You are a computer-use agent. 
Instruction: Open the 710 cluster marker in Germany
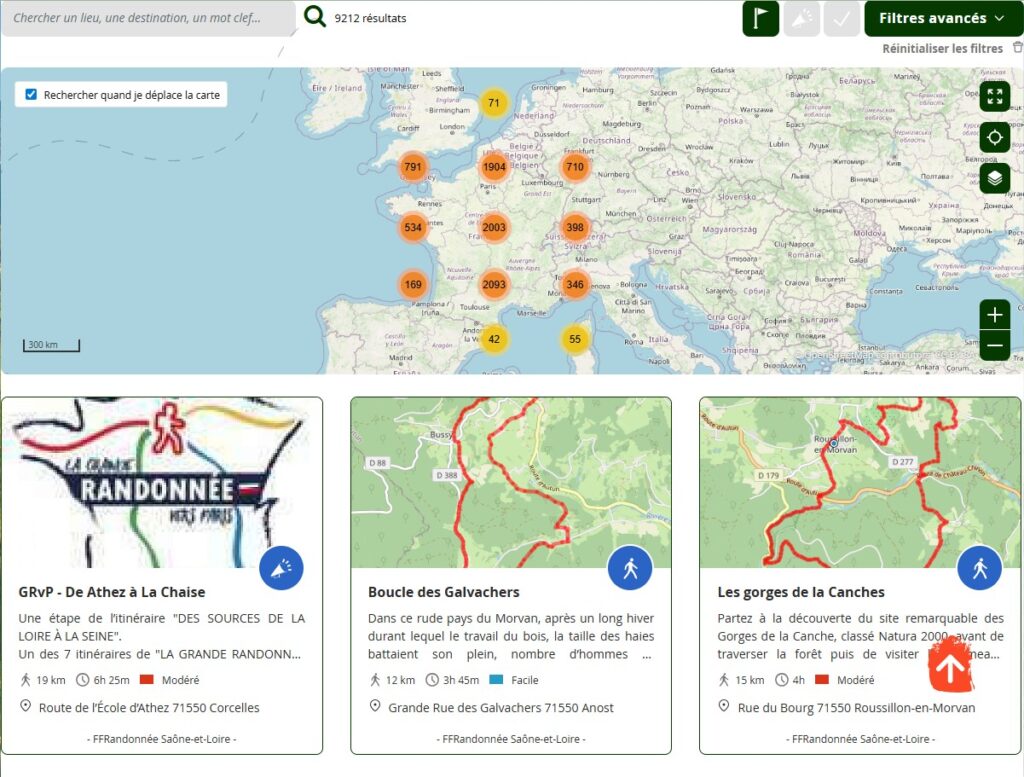[x=575, y=166]
